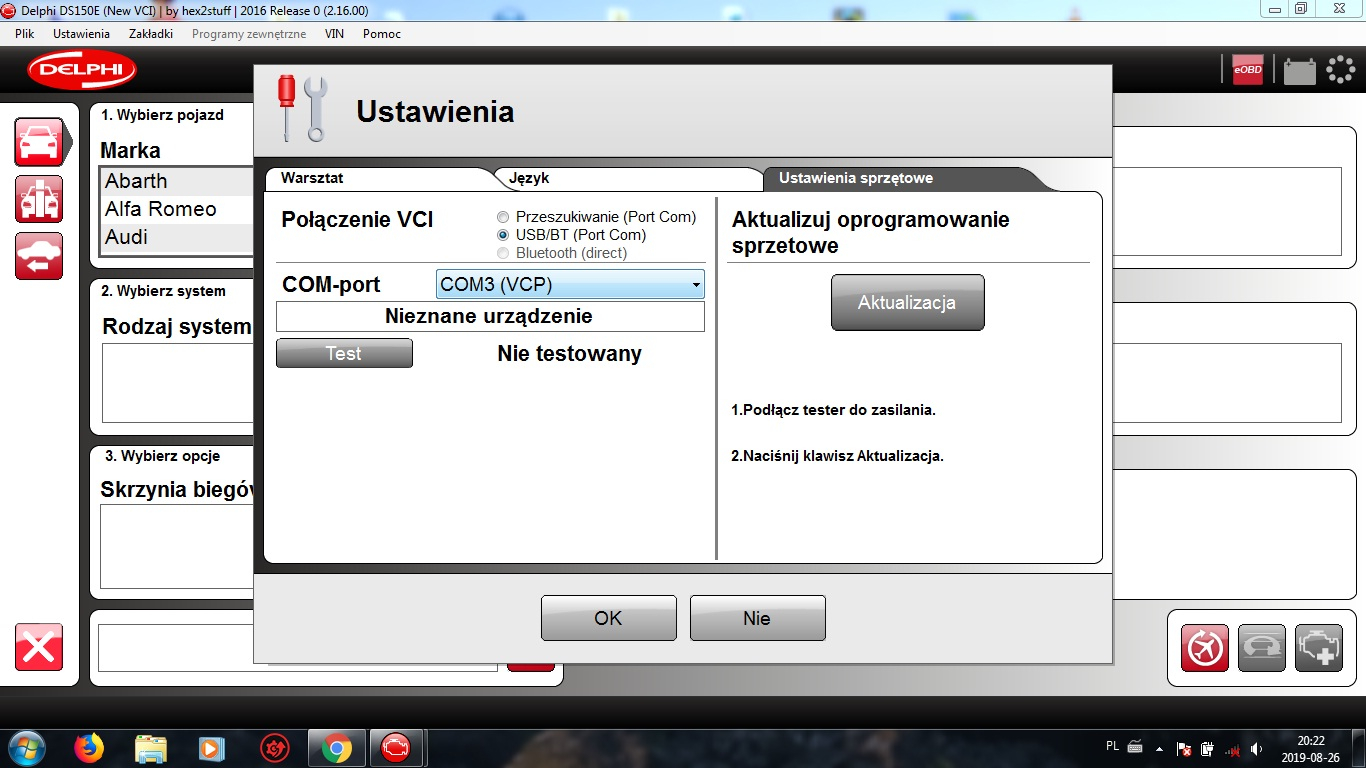Click the engine with plus icon

click(1319, 648)
